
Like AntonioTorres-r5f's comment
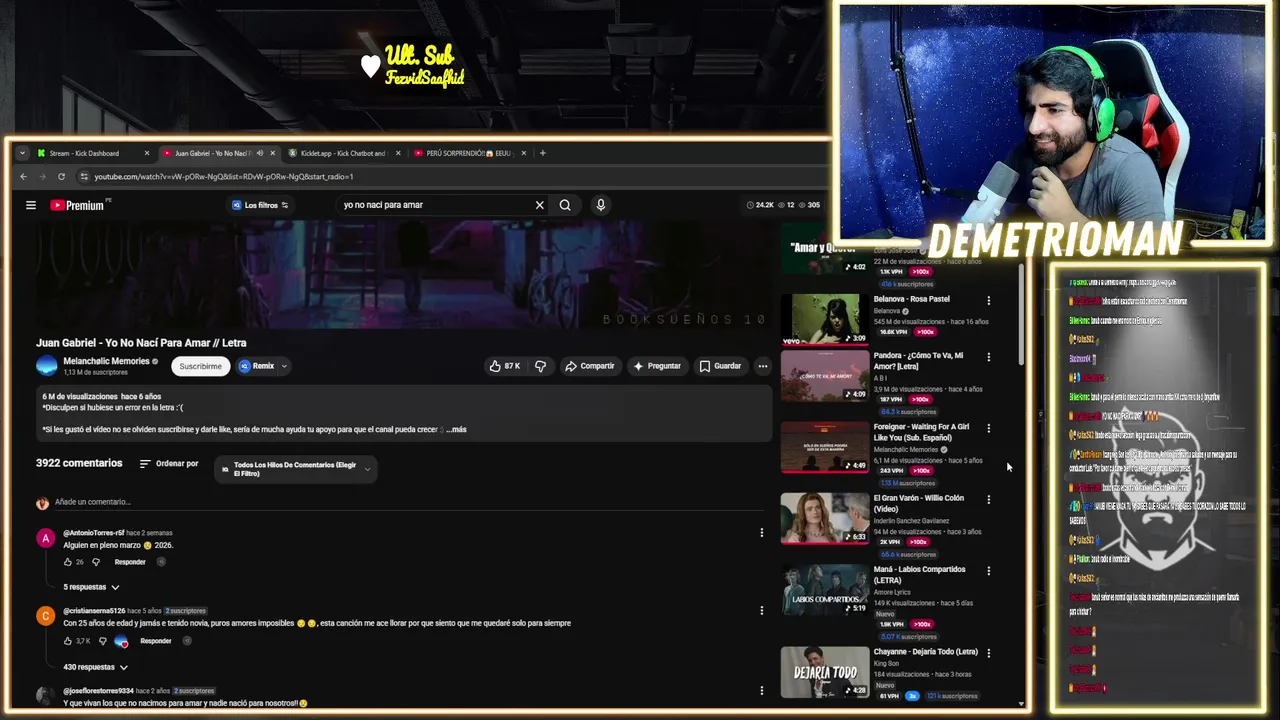[x=68, y=562]
